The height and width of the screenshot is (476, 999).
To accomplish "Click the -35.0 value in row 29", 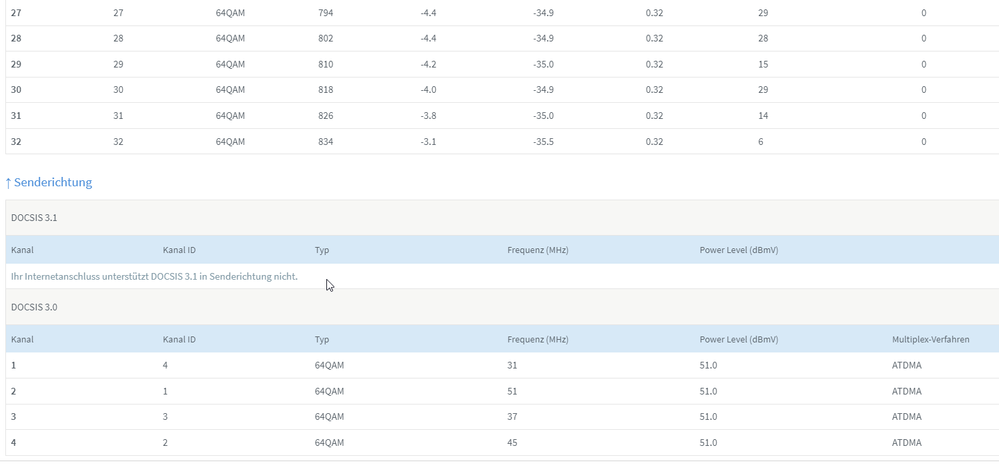I will [543, 64].
